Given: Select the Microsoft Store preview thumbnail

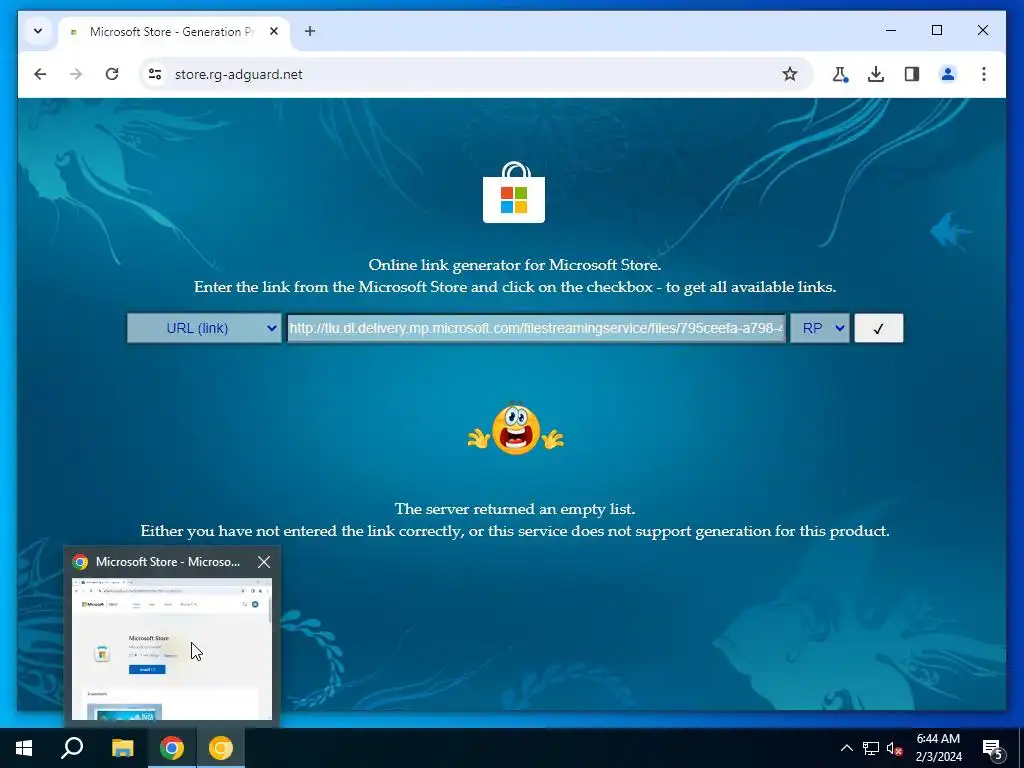Looking at the screenshot, I should 172,648.
